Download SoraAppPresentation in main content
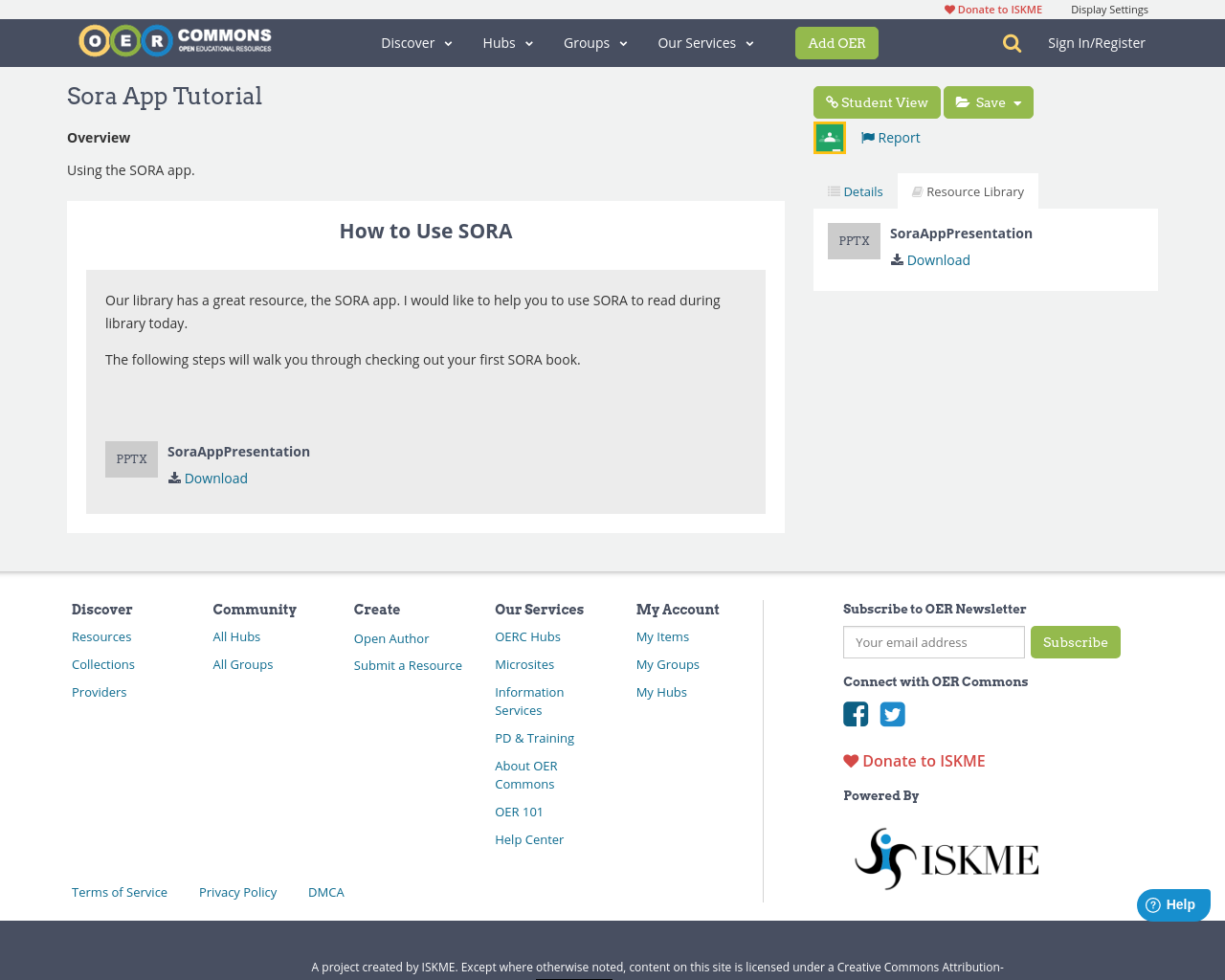The width and height of the screenshot is (1225, 980). [x=208, y=479]
